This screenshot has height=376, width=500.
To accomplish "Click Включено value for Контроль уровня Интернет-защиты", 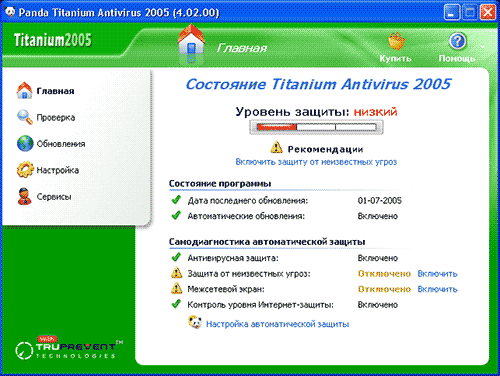I will [378, 305].
